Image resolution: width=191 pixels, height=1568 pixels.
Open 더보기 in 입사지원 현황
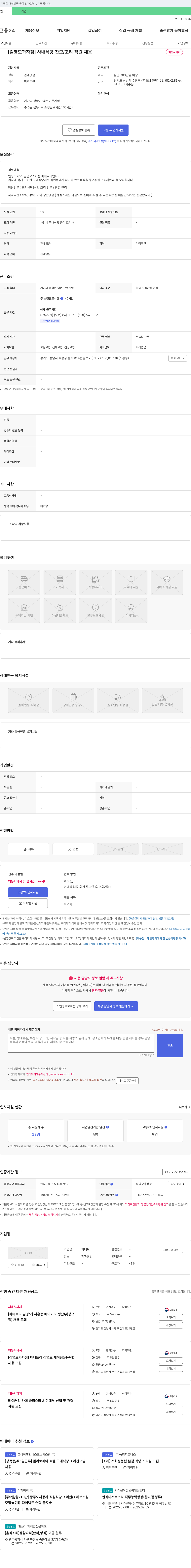click(184, 1107)
